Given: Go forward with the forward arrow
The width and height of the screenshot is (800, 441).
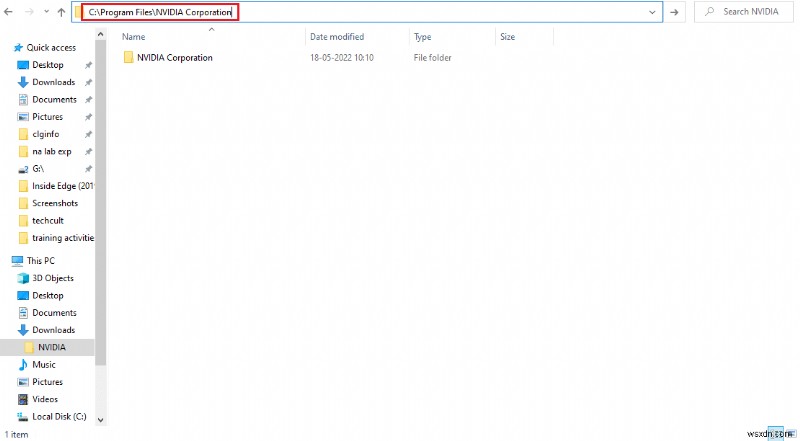Looking at the screenshot, I should [29, 12].
